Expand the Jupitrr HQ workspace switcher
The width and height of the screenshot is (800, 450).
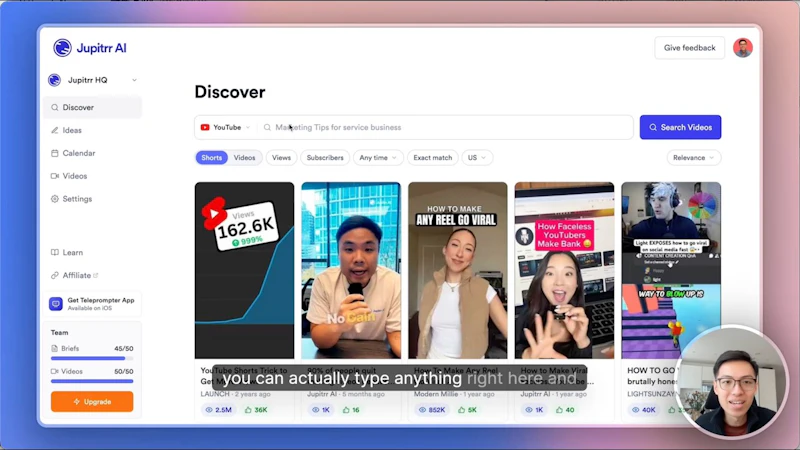pos(92,80)
